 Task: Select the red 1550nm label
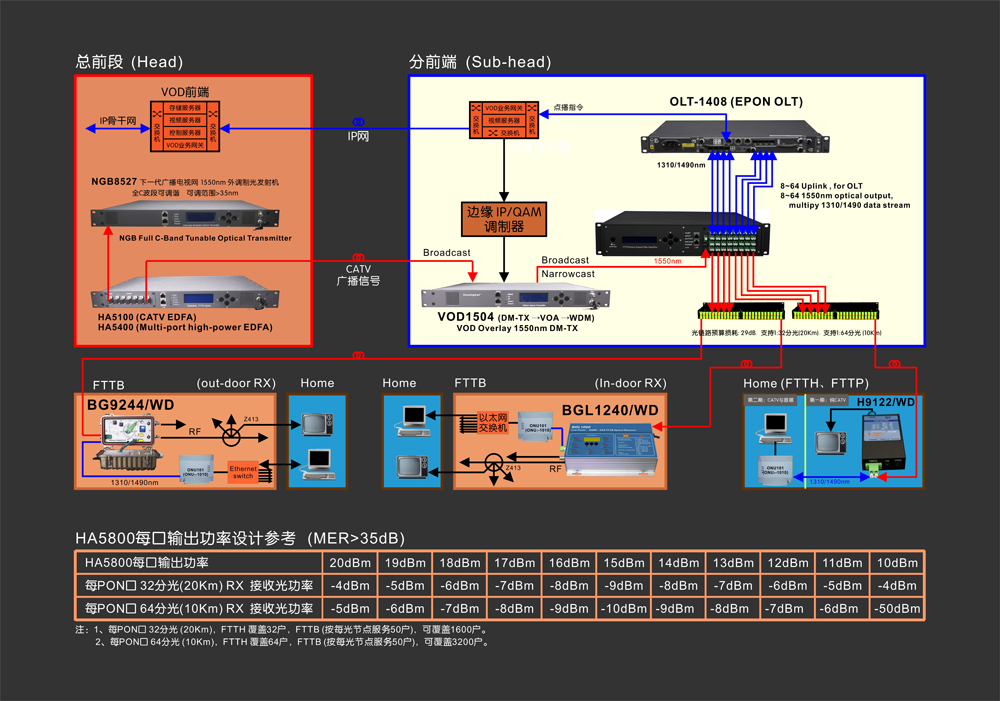point(667,261)
